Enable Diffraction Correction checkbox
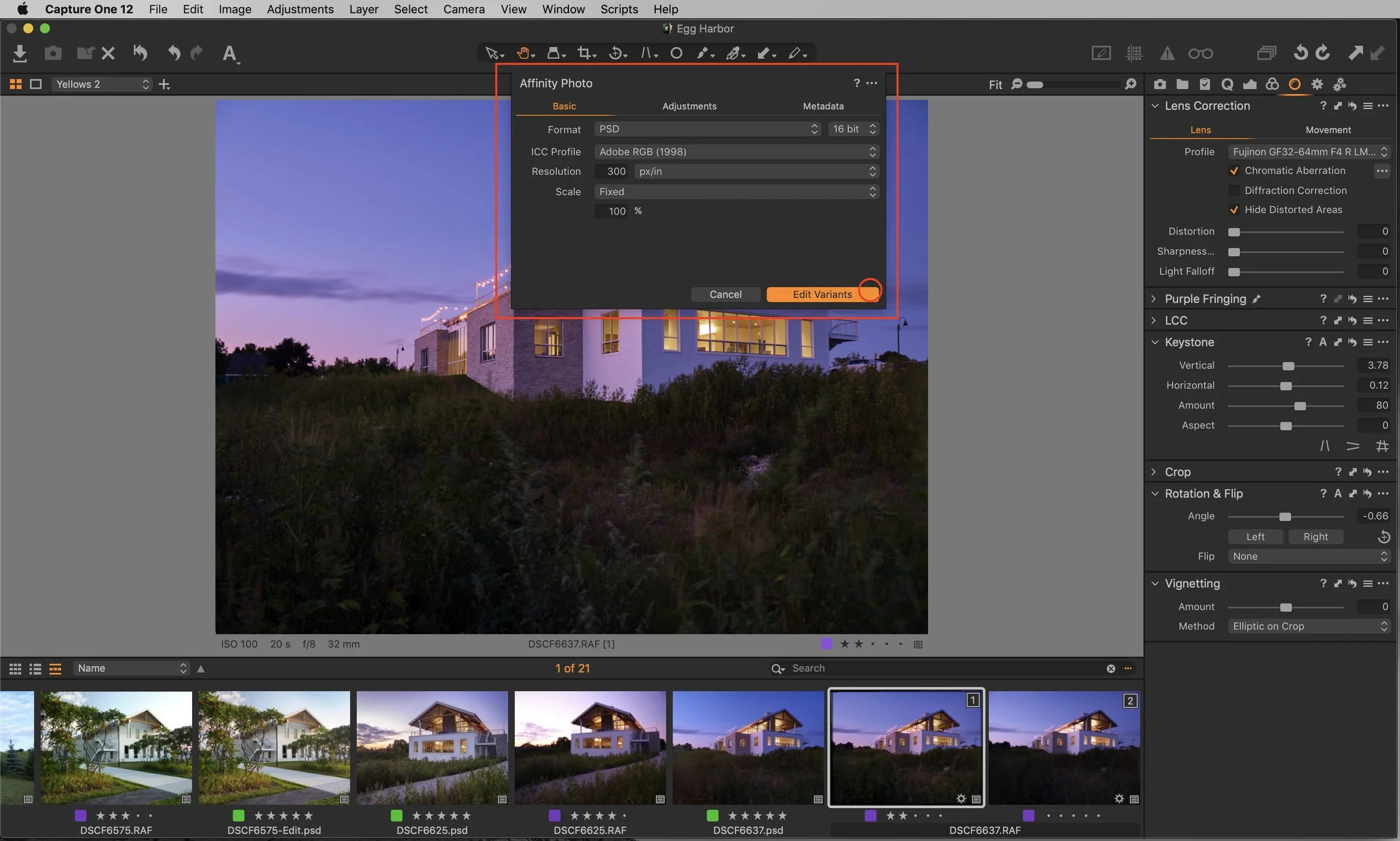Viewport: 1400px width, 841px height. click(x=1234, y=190)
